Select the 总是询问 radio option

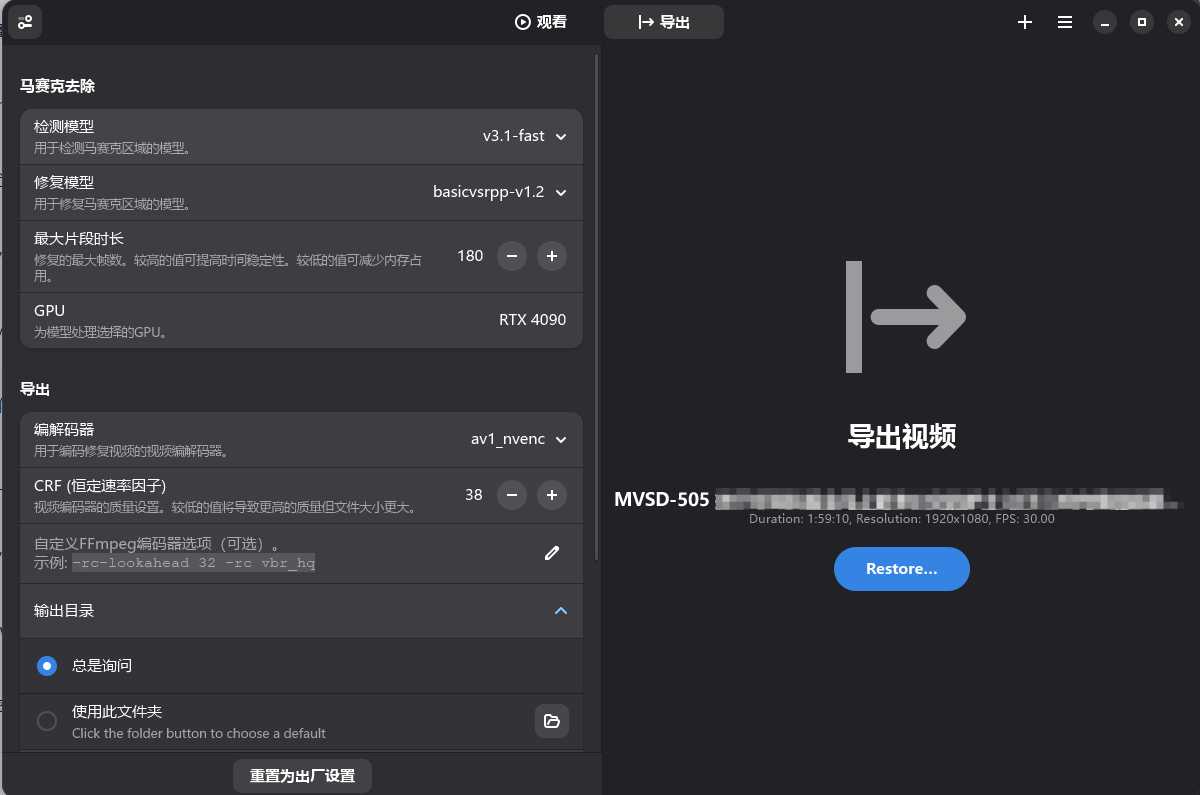(47, 666)
